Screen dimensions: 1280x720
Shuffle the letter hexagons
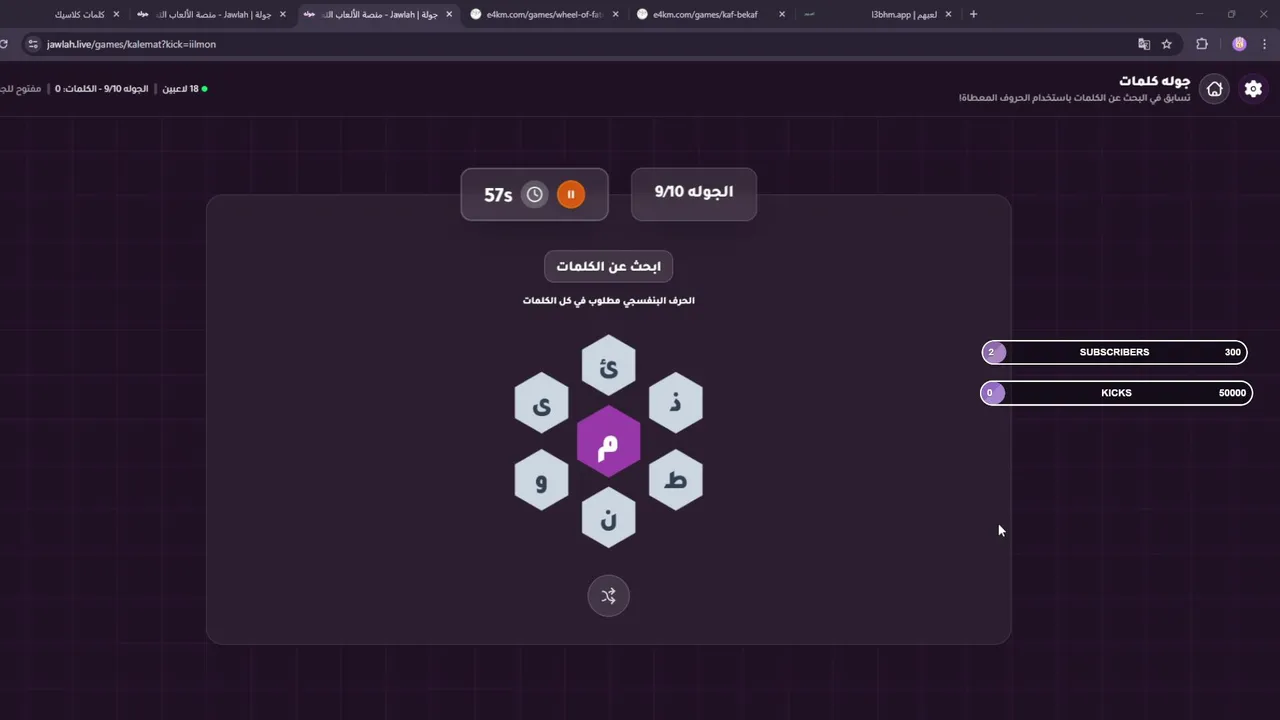608,596
